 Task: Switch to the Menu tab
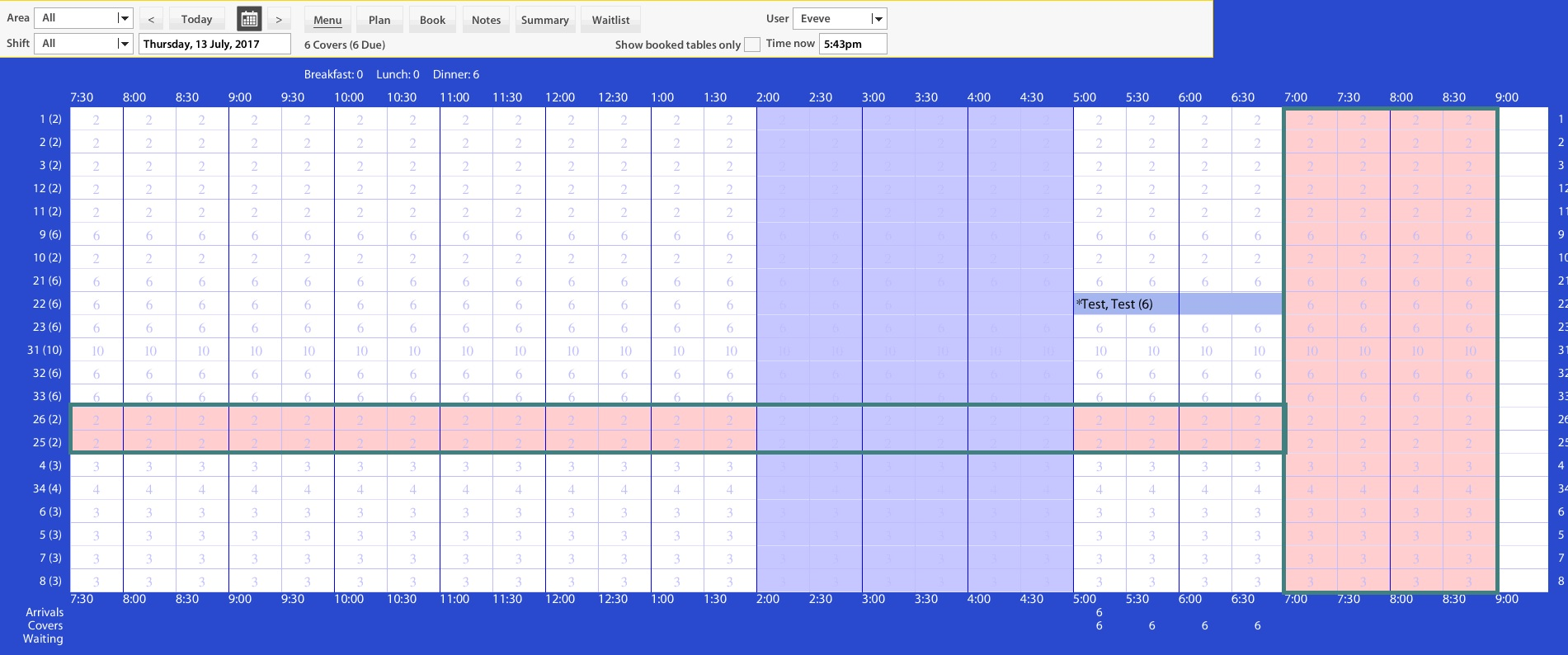coord(327,20)
